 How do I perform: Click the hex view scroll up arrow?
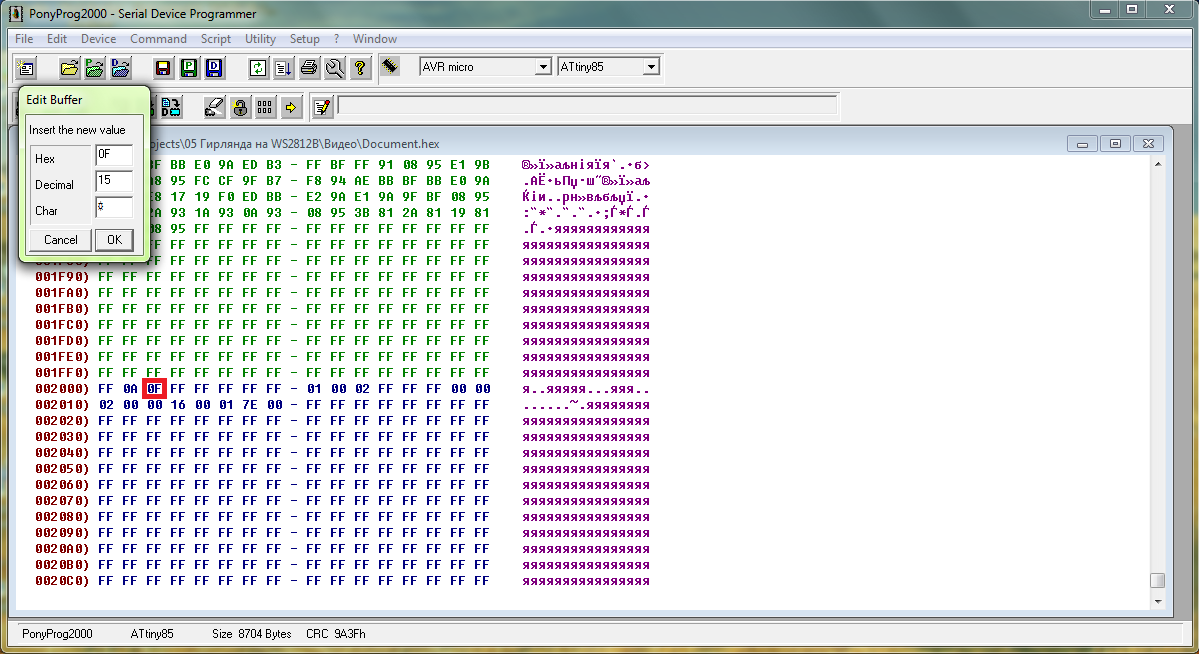(x=1158, y=164)
